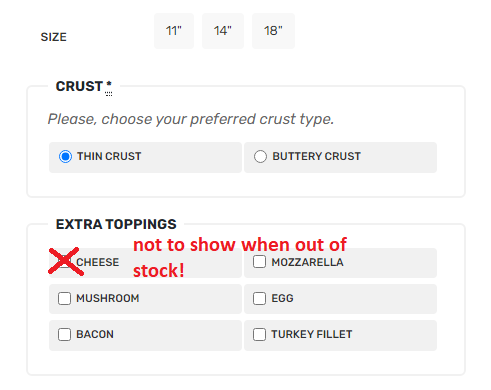Click the Buttery Crust label text

tap(317, 156)
